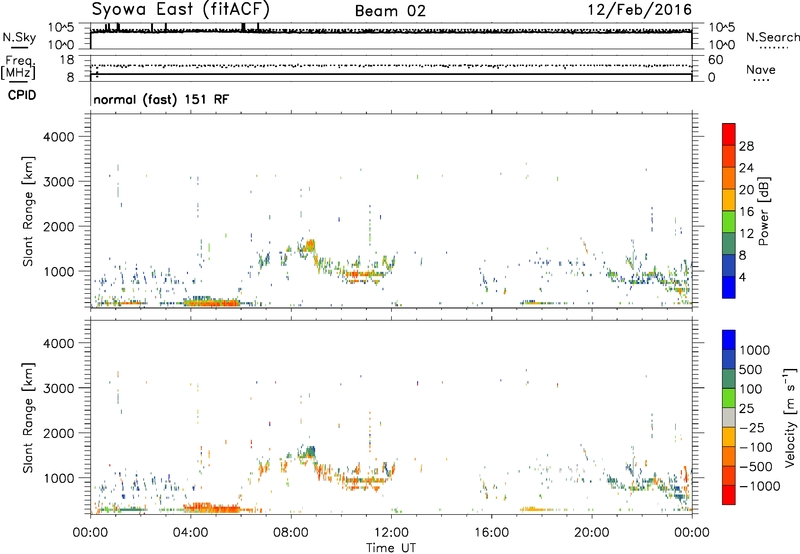Click 'normal (fast) 151 RF' text
Screen dimensions: 800x554
pos(161,99)
